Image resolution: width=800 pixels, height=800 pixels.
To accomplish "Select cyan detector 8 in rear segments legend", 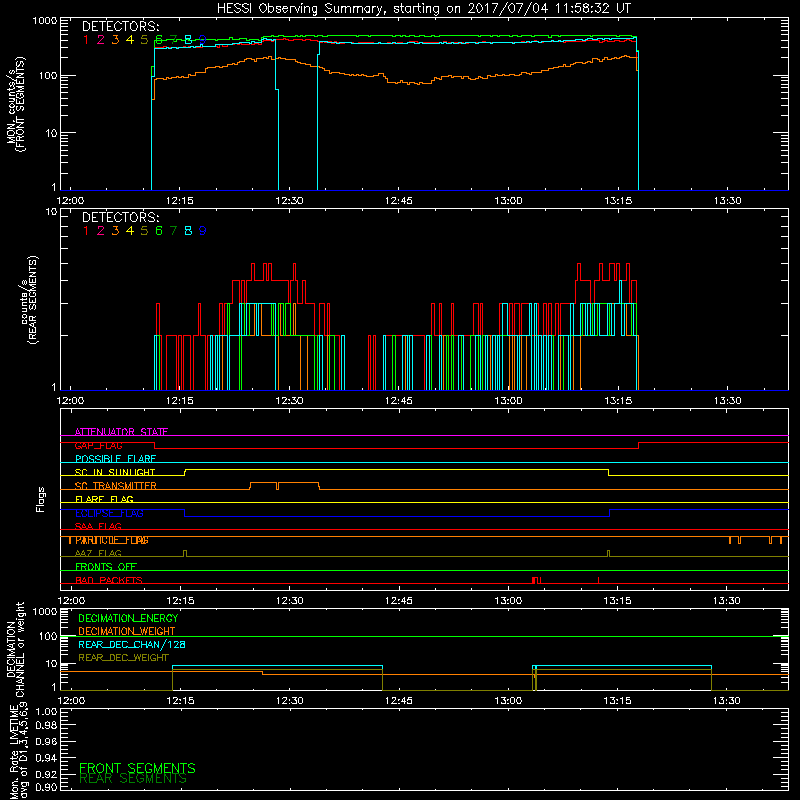I will [188, 231].
